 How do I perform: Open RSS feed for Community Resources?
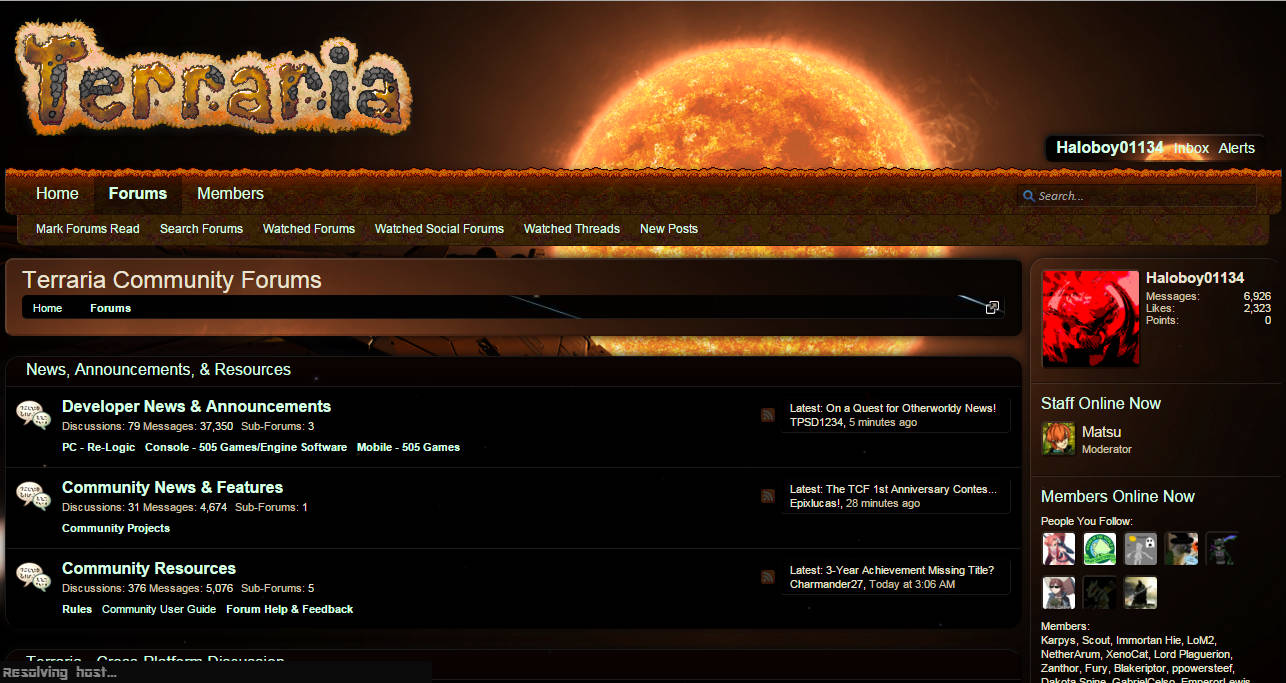[768, 576]
